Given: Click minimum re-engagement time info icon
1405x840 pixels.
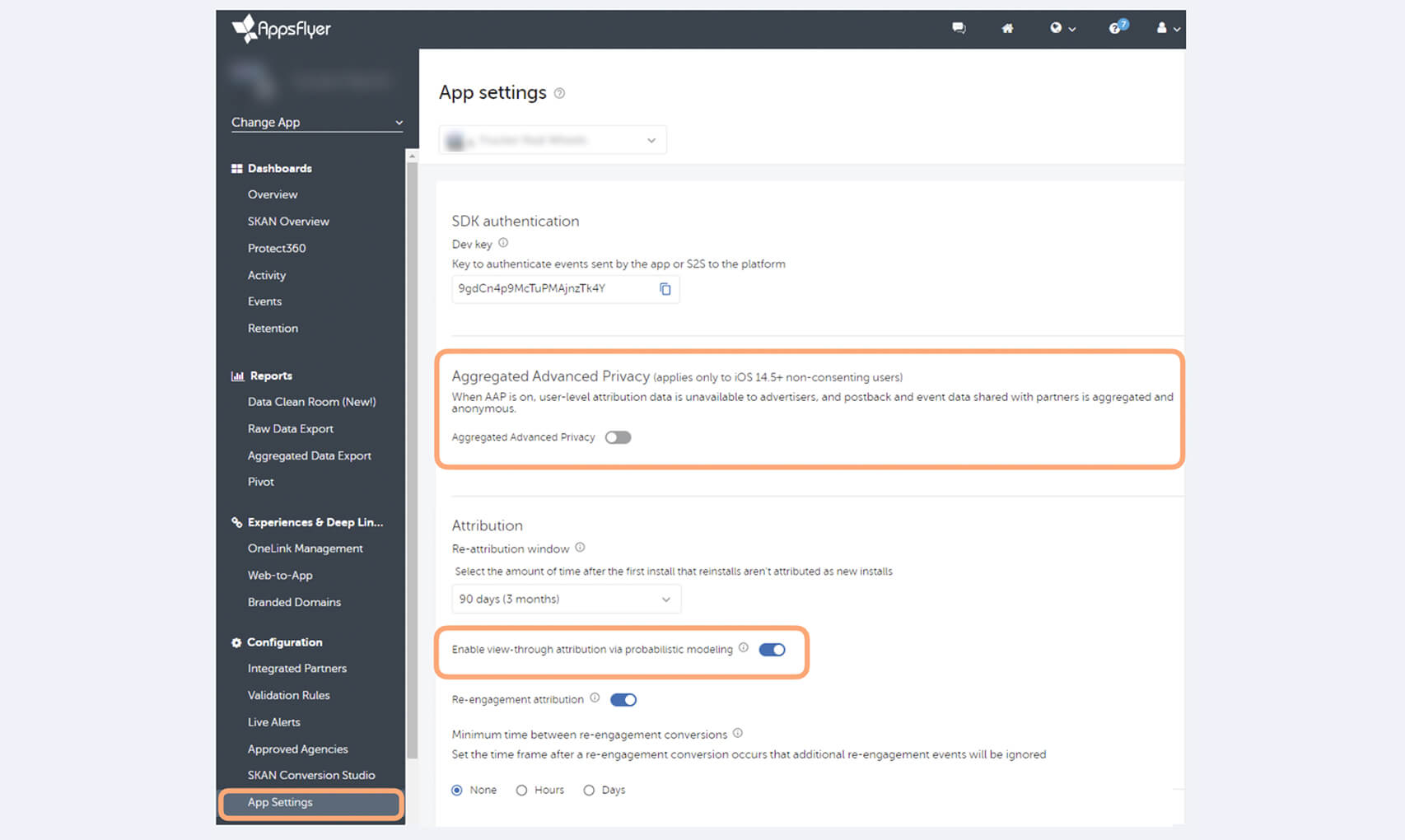Looking at the screenshot, I should [x=738, y=733].
